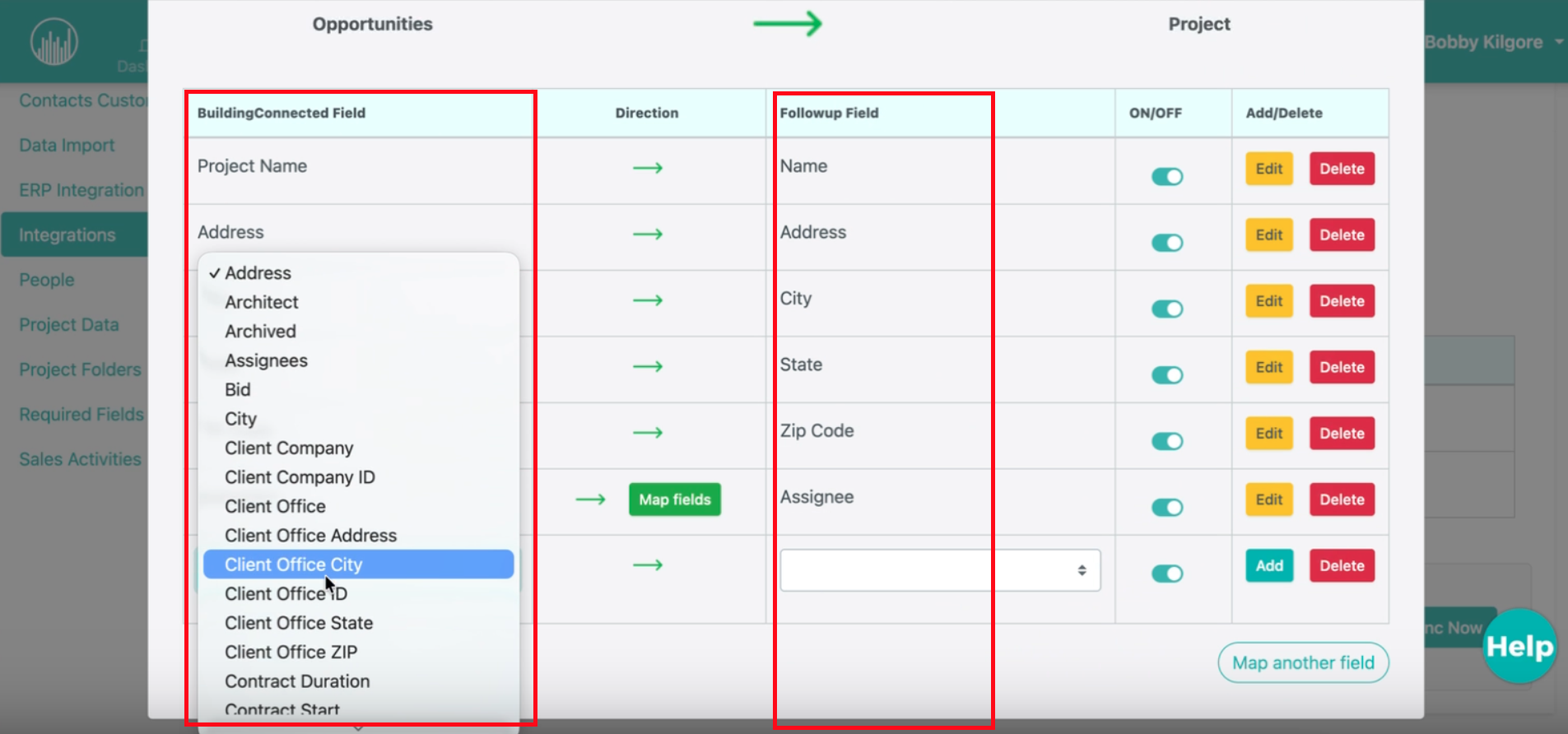The width and height of the screenshot is (1568, 734).
Task: Pick Client Office State option
Action: pyautogui.click(x=359, y=623)
